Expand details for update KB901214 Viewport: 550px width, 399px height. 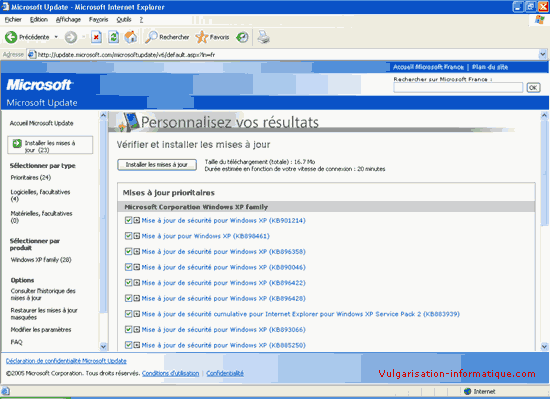coord(136,220)
